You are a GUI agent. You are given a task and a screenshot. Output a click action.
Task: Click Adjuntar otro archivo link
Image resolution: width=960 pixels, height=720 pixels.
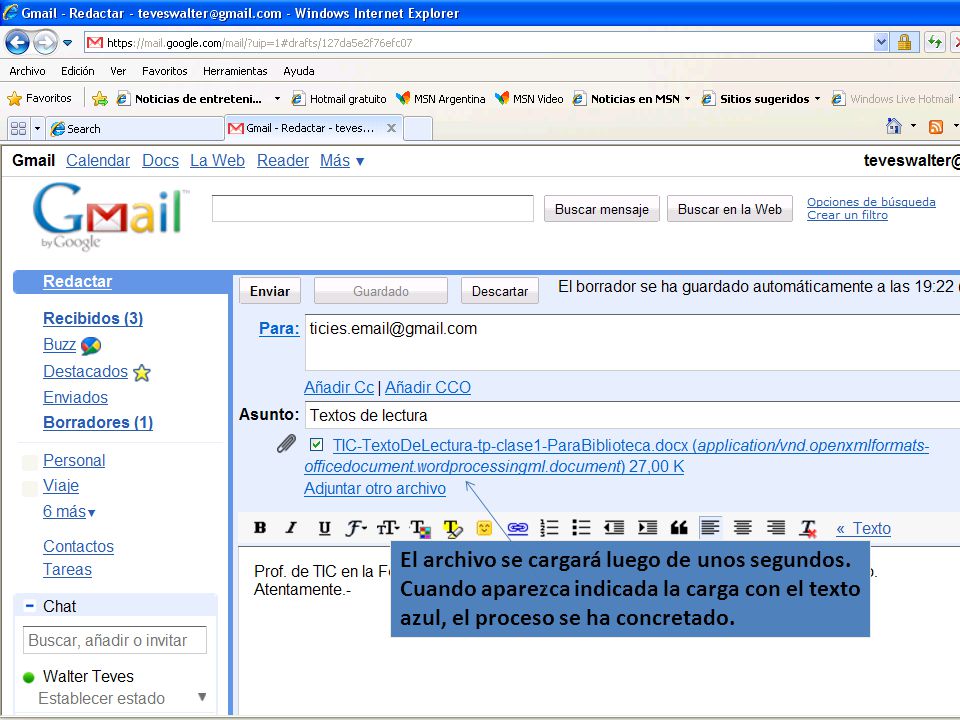[x=375, y=489]
